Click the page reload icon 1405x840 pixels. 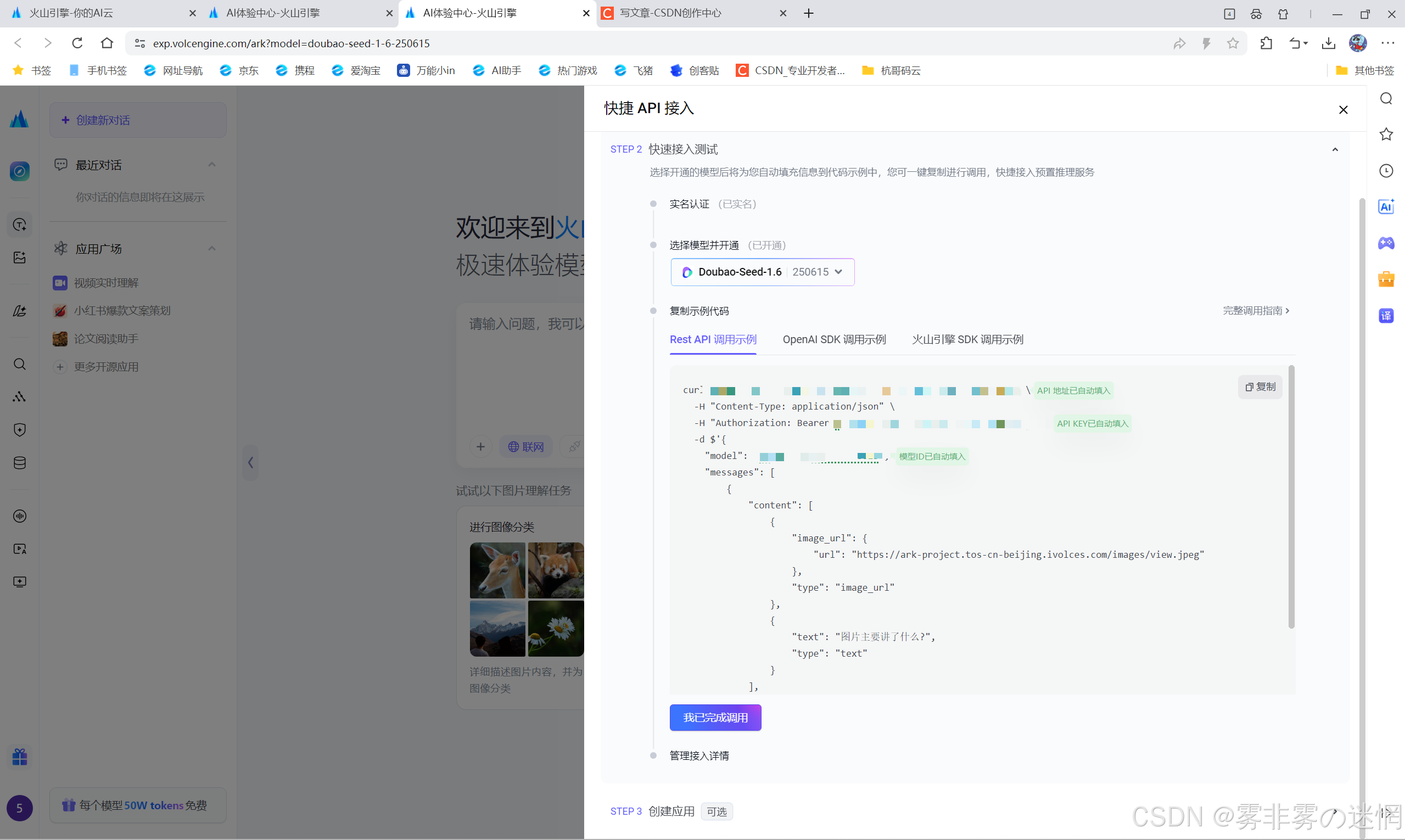click(x=77, y=43)
